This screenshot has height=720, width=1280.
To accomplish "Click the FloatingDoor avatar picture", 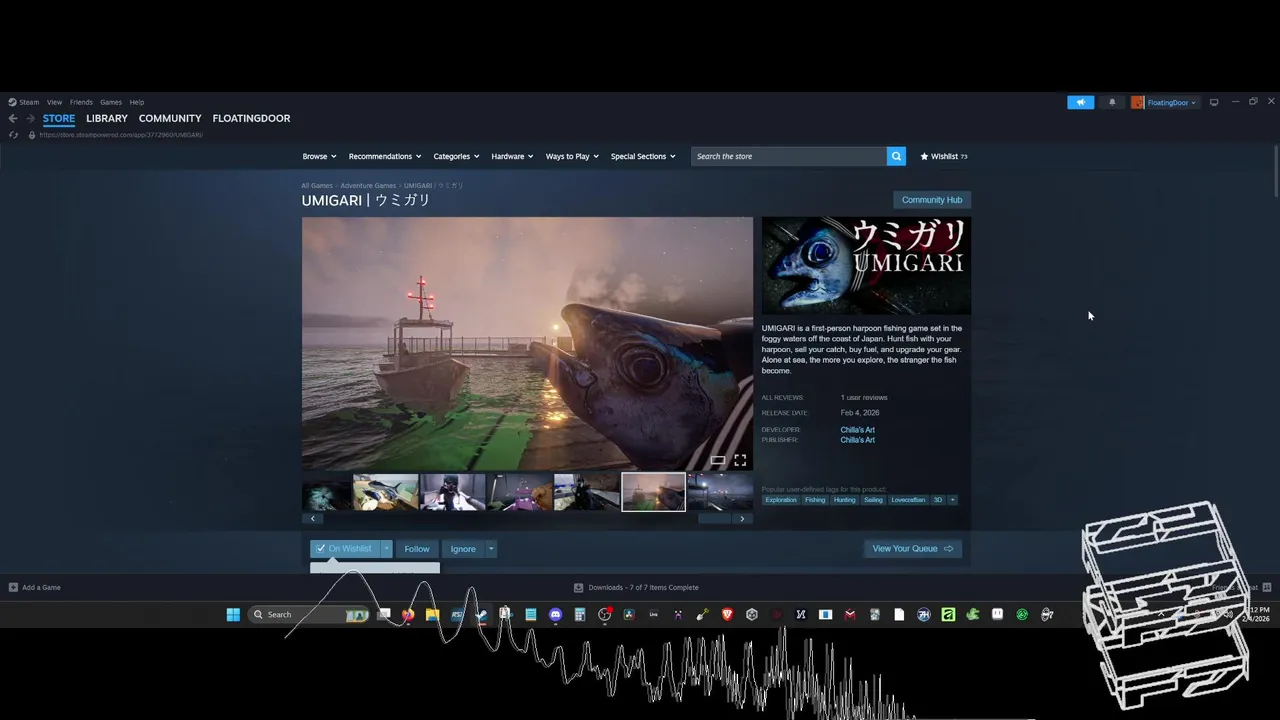I will [x=1138, y=102].
